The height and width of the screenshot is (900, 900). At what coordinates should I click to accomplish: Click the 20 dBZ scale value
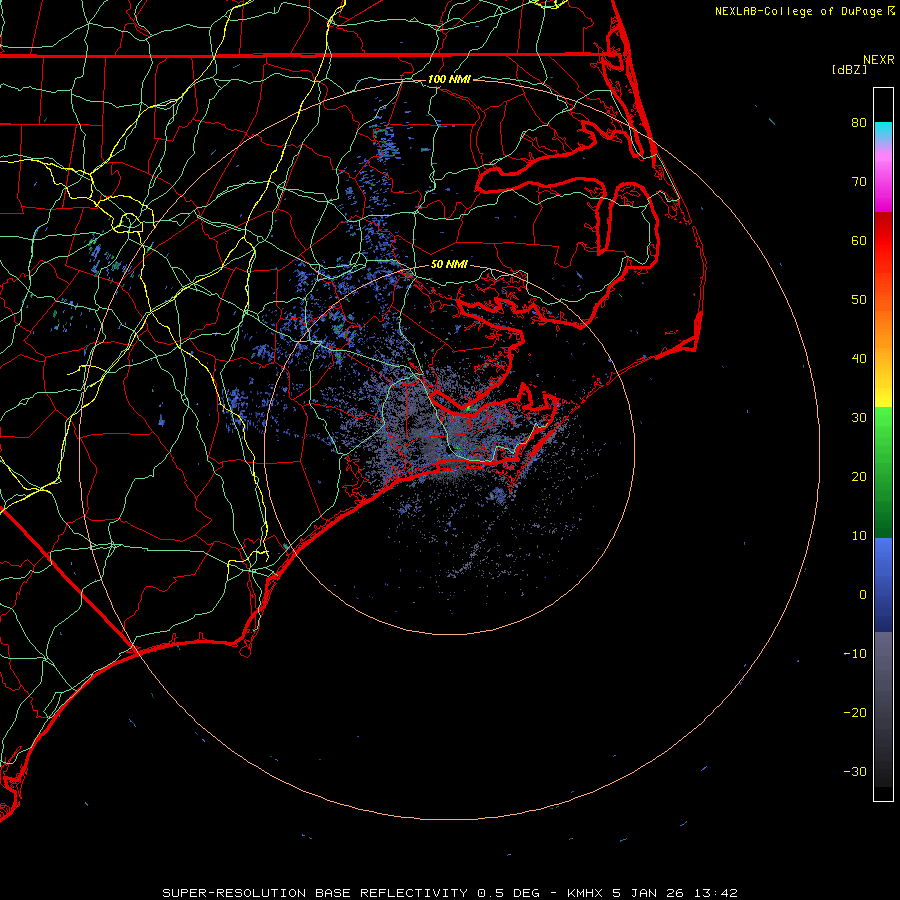[859, 477]
